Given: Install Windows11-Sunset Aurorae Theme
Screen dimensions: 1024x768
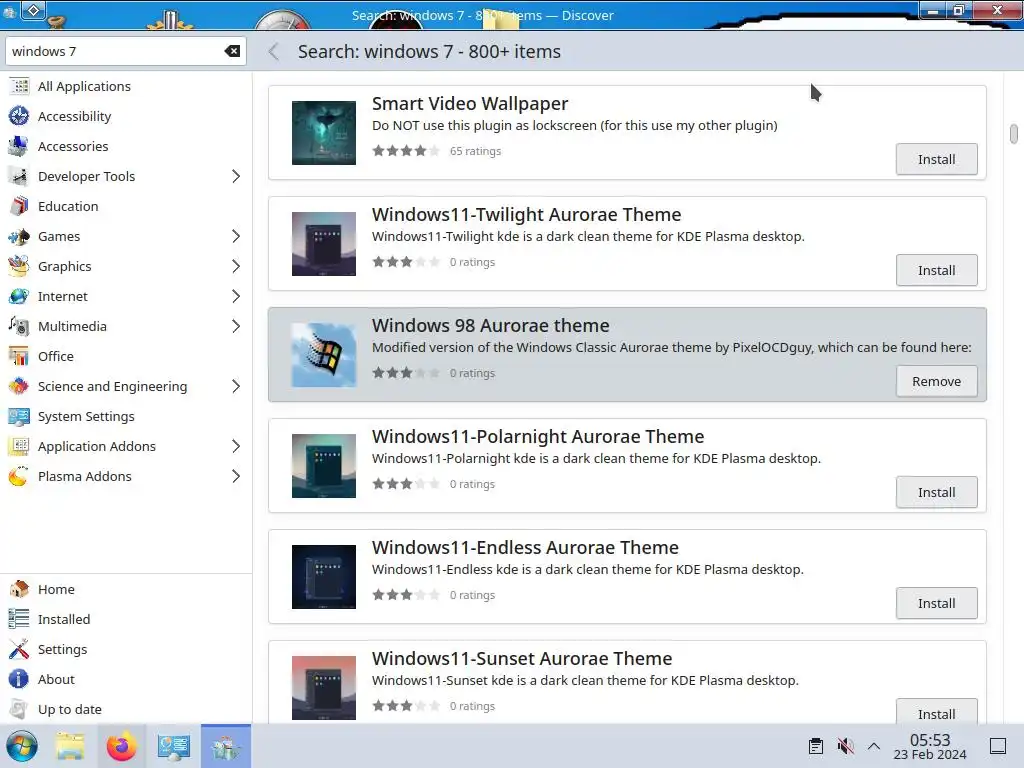Looking at the screenshot, I should click(x=936, y=712).
